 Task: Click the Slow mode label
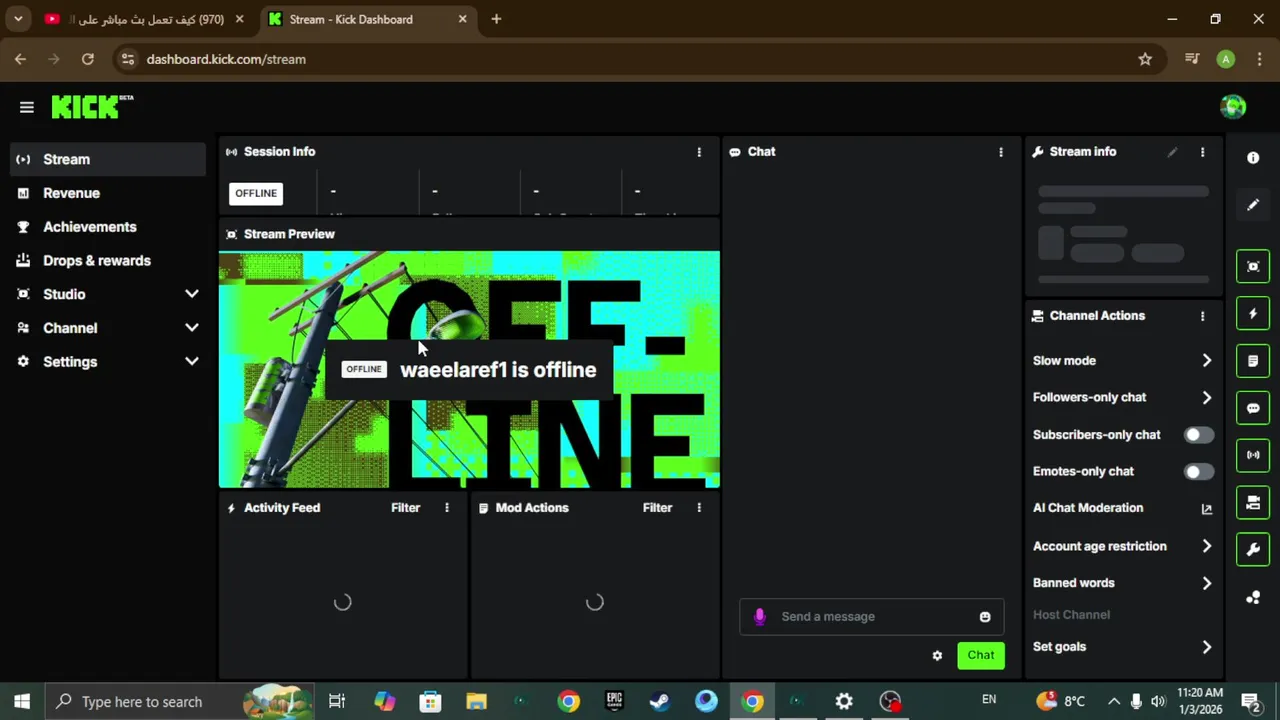click(x=1064, y=361)
